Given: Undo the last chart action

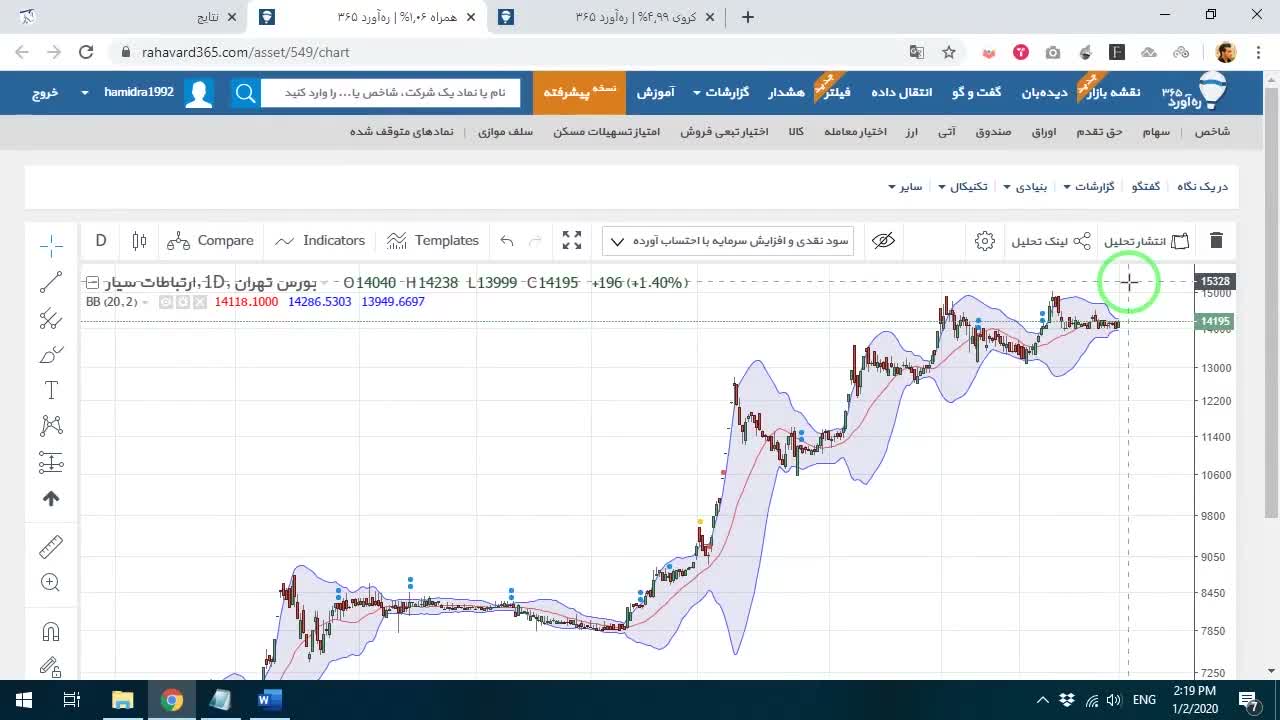Looking at the screenshot, I should point(507,241).
